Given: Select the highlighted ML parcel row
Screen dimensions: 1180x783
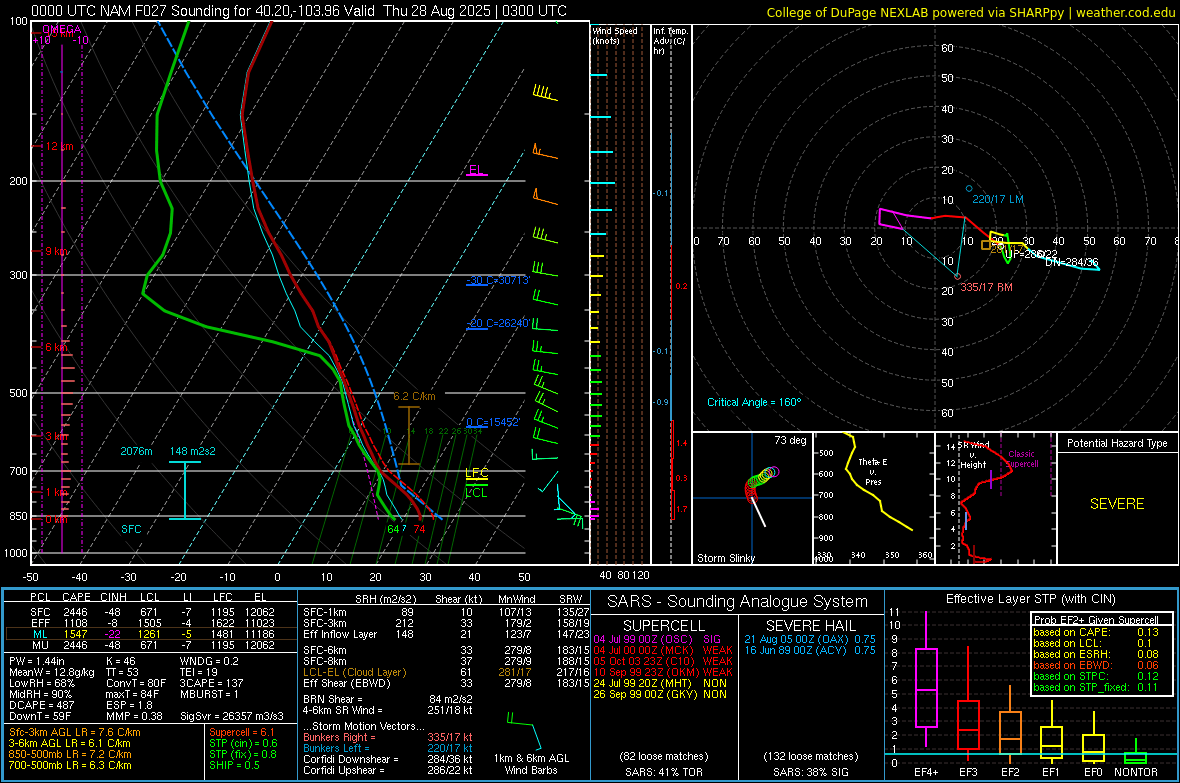Looking at the screenshot, I should click(151, 634).
